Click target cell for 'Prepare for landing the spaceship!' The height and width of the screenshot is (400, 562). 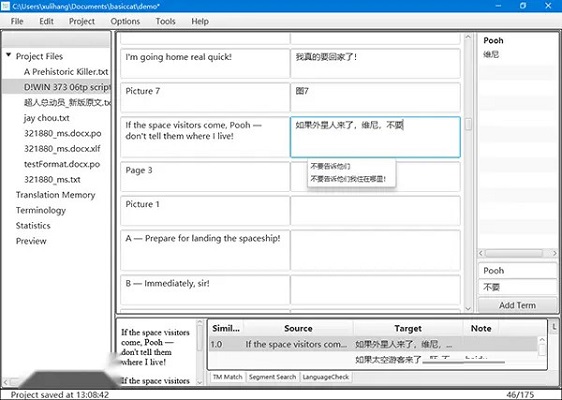[x=375, y=250]
